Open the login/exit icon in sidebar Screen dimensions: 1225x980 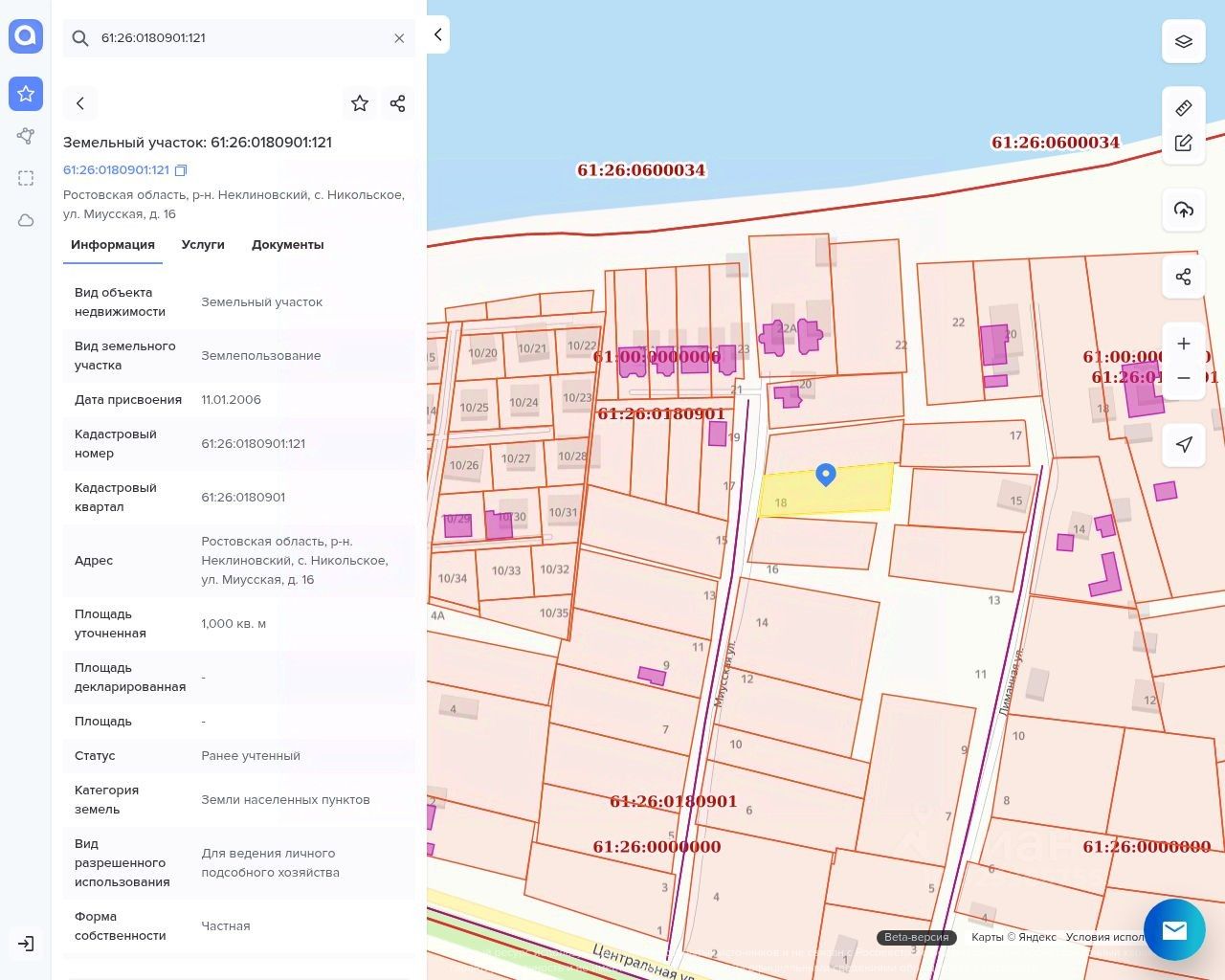(26, 944)
